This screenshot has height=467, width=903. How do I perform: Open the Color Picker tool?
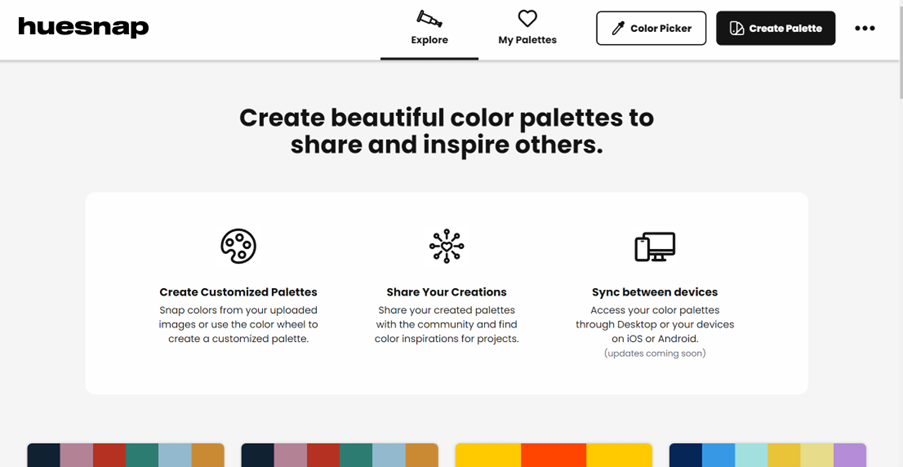651,28
